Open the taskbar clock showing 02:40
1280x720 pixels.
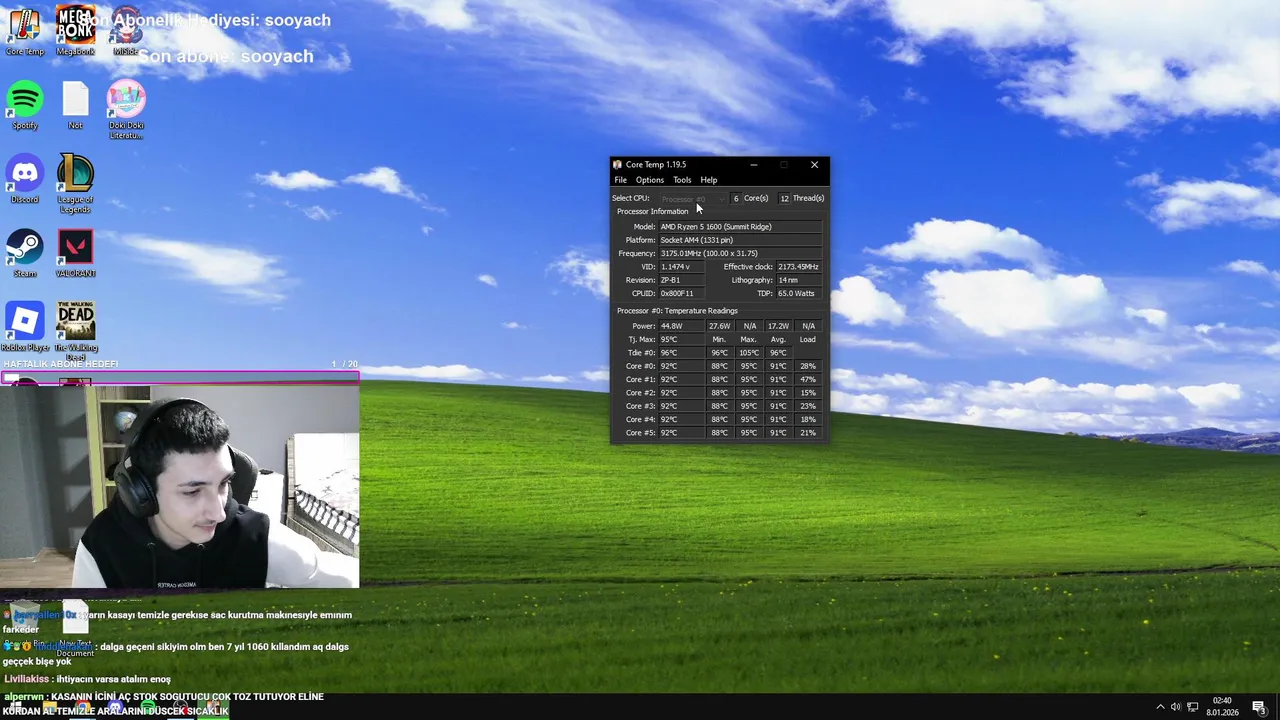(x=1222, y=706)
